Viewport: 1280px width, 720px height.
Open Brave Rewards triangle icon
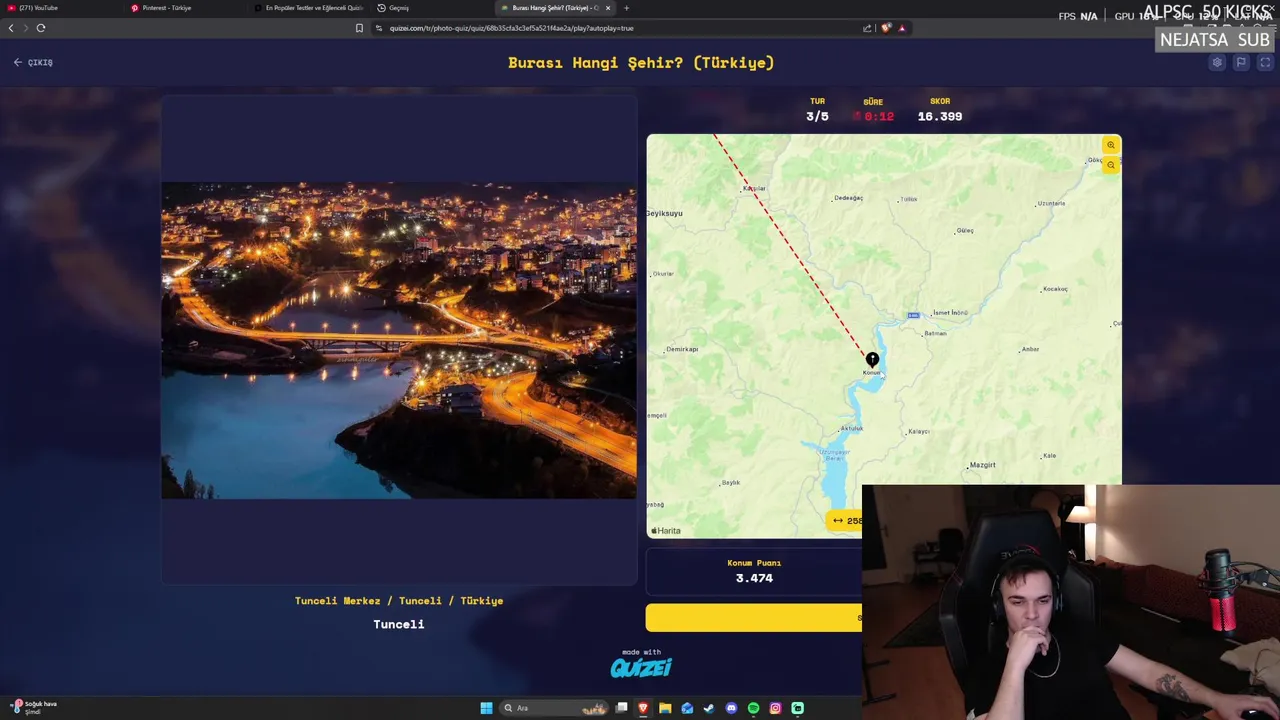tap(902, 28)
